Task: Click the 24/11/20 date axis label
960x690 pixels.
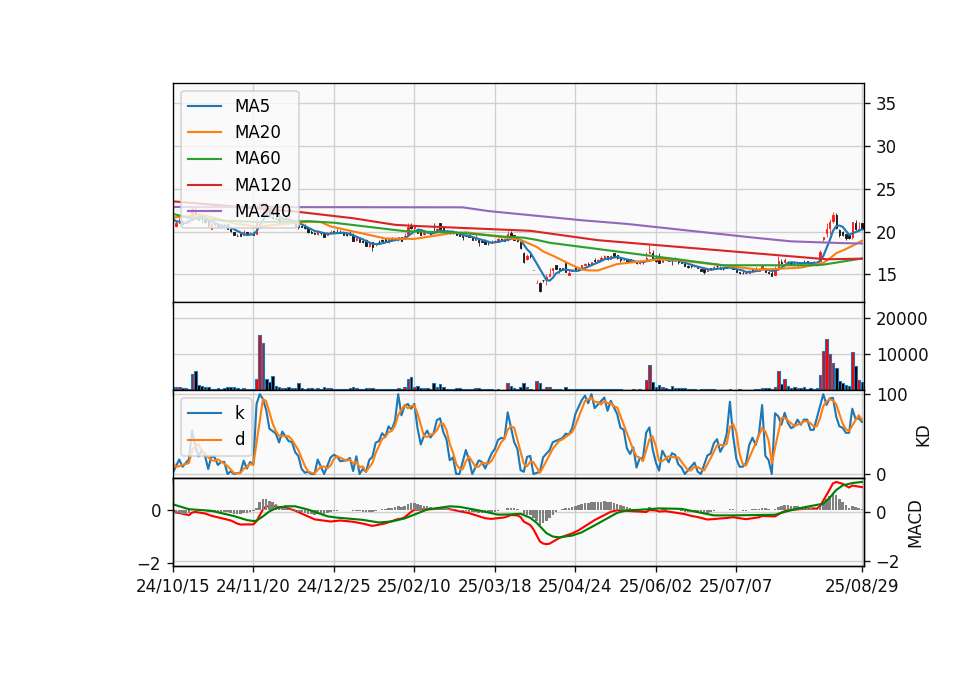Action: click(253, 586)
